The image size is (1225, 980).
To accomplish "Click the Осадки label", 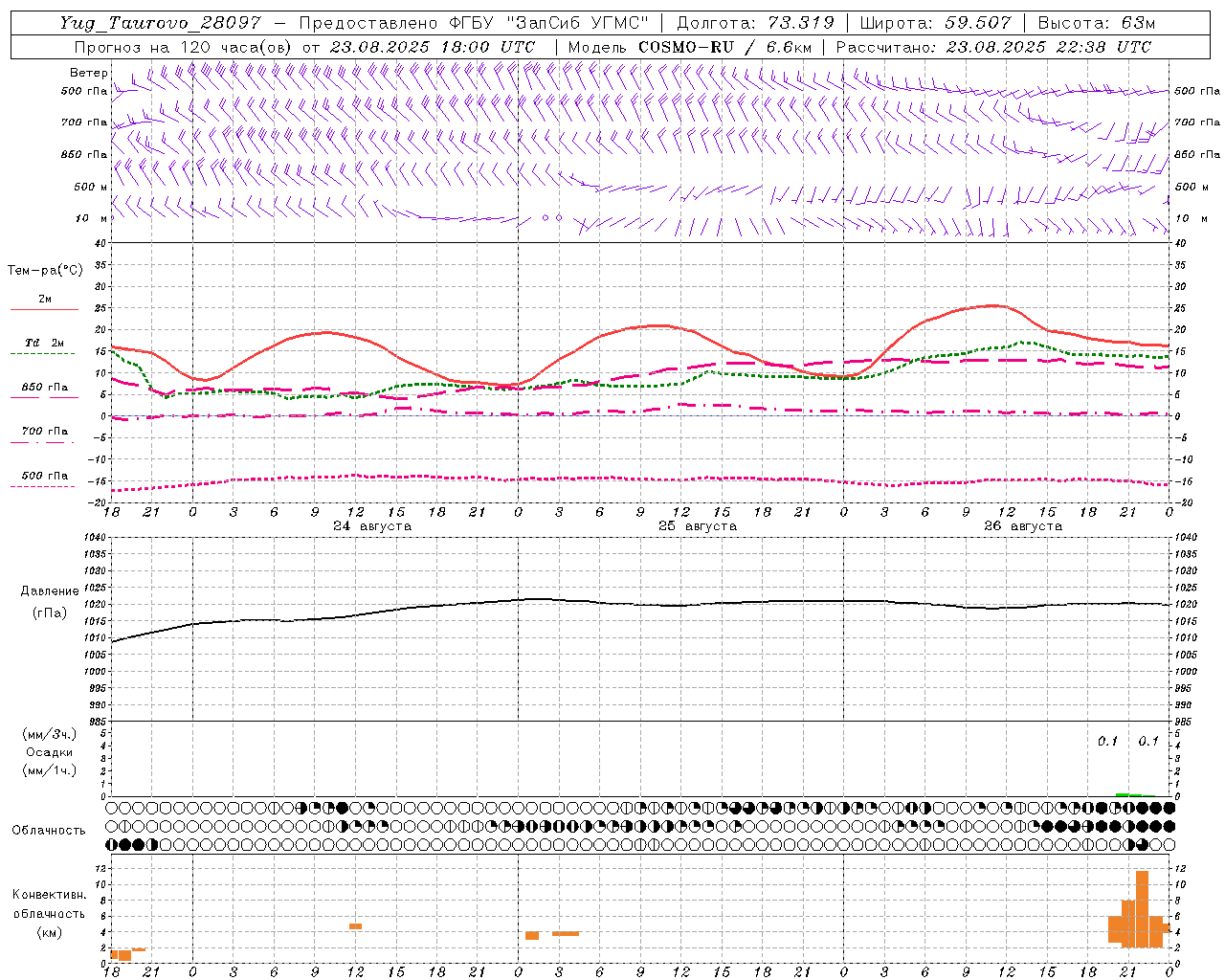I will point(50,752).
